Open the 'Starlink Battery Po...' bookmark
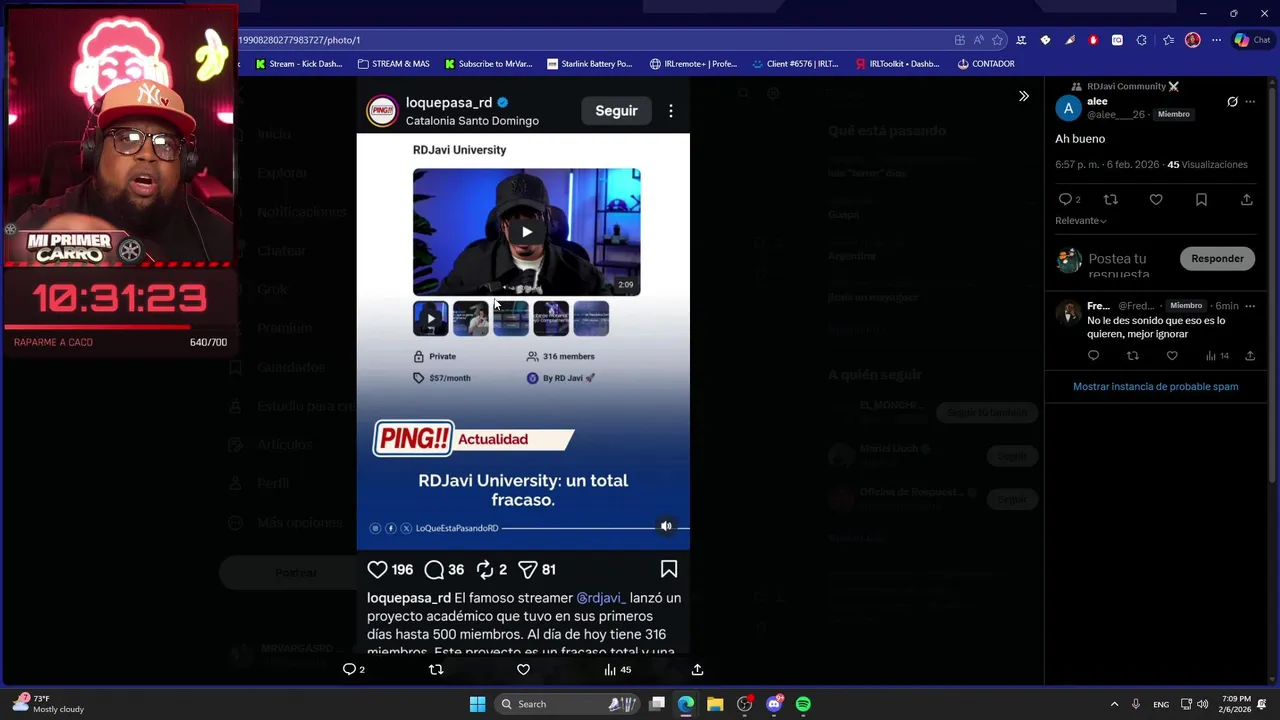 click(590, 63)
